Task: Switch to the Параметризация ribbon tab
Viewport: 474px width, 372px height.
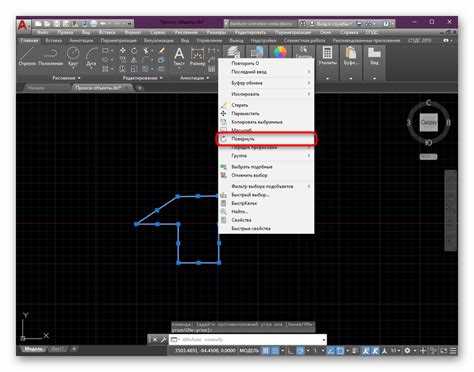Action: coord(119,40)
